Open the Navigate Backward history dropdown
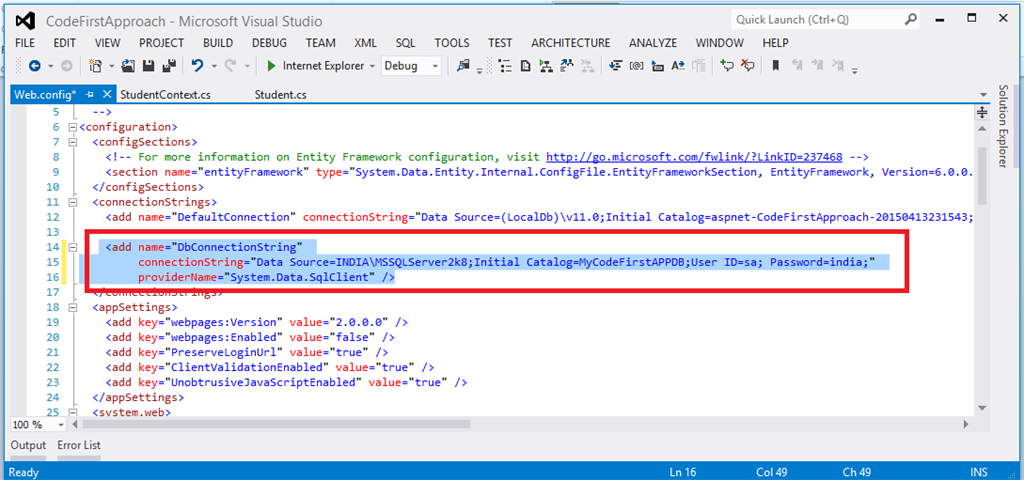This screenshot has height=480, width=1024. tap(50, 66)
